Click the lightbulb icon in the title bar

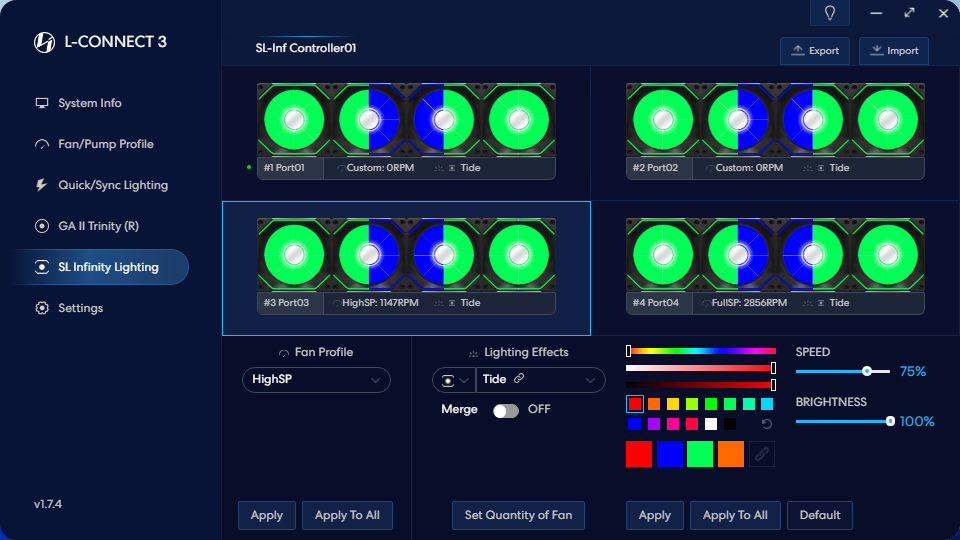click(830, 13)
